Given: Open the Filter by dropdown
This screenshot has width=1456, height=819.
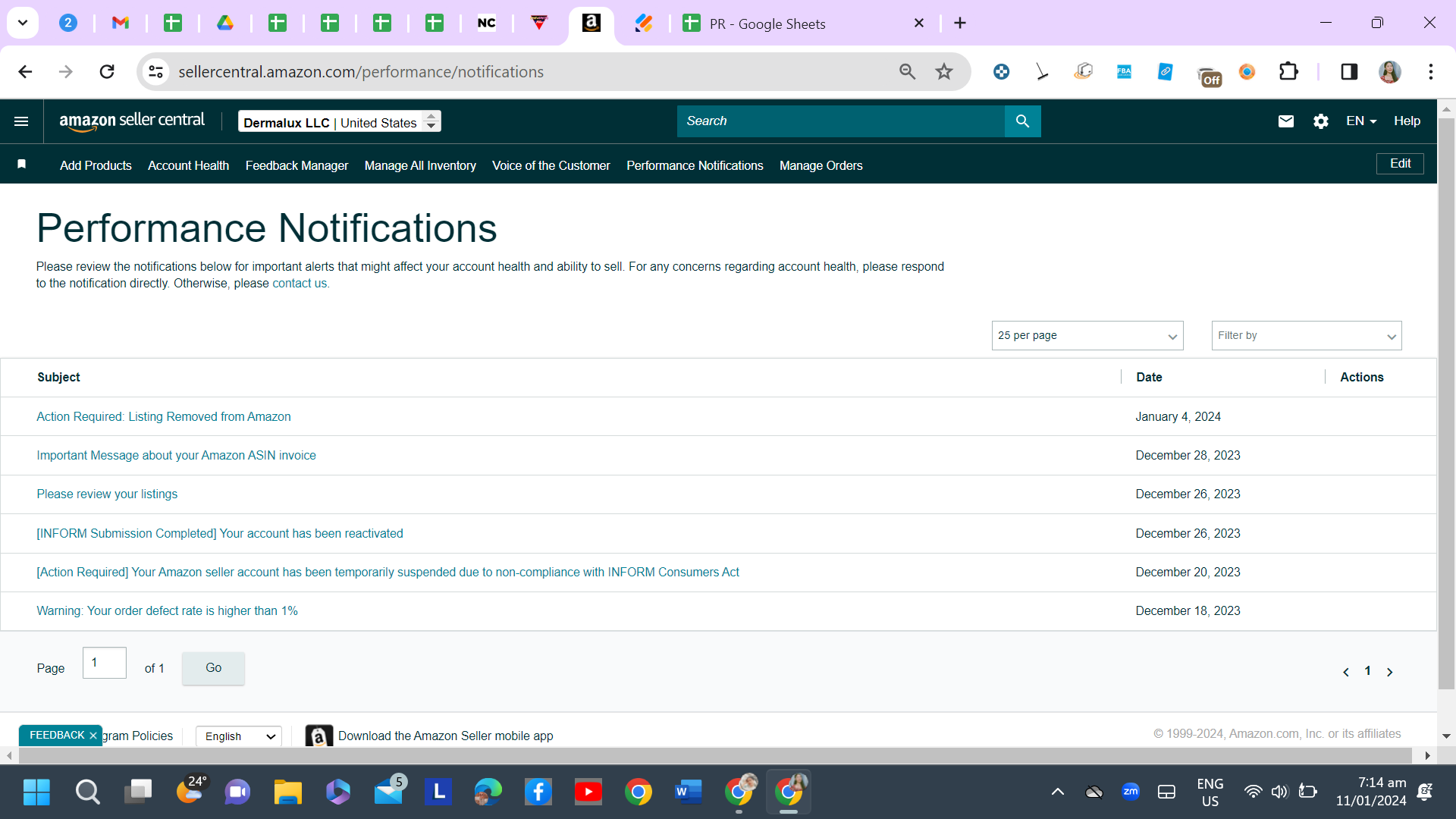Looking at the screenshot, I should [x=1306, y=335].
